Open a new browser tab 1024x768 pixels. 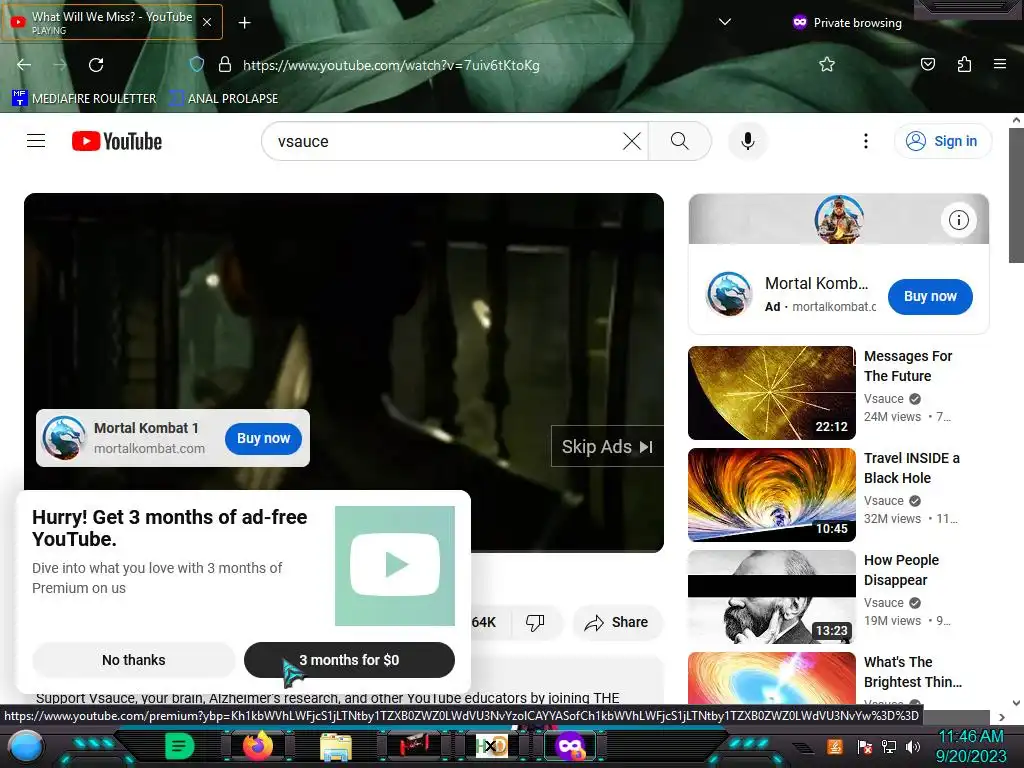click(244, 23)
